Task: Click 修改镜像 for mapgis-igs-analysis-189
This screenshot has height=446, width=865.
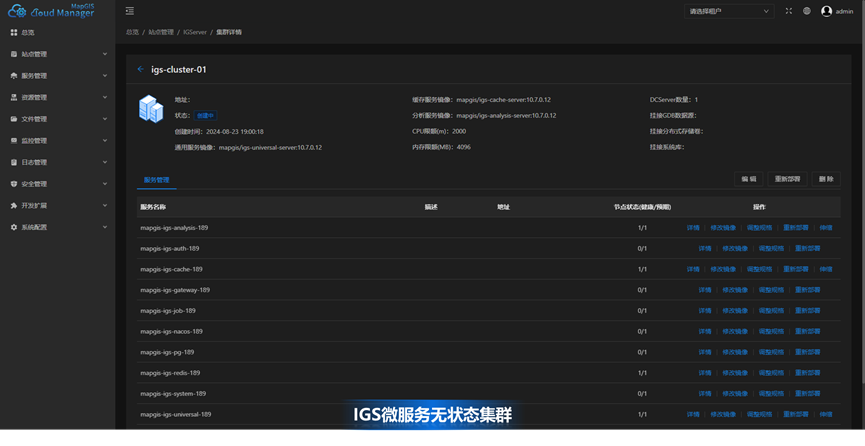Action: click(723, 227)
